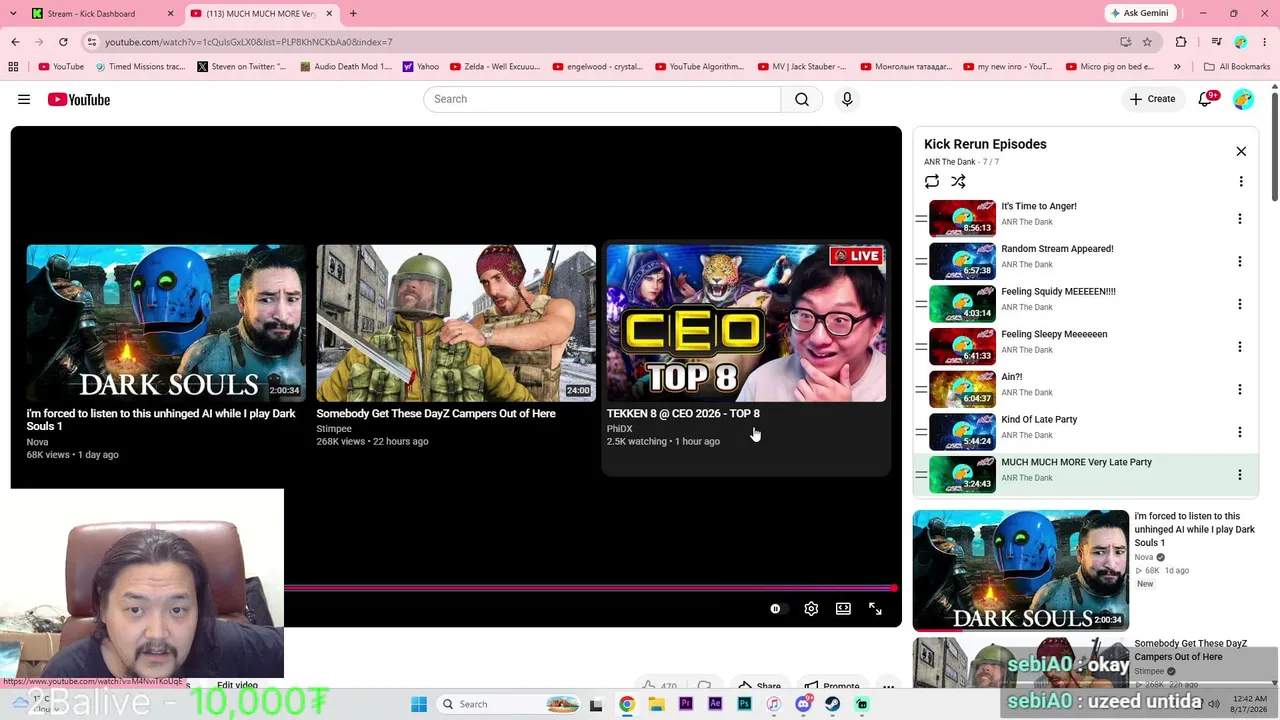This screenshot has height=720, width=1280.
Task: Close the Kick Rerun Episodes playlist panel
Action: 1241,151
